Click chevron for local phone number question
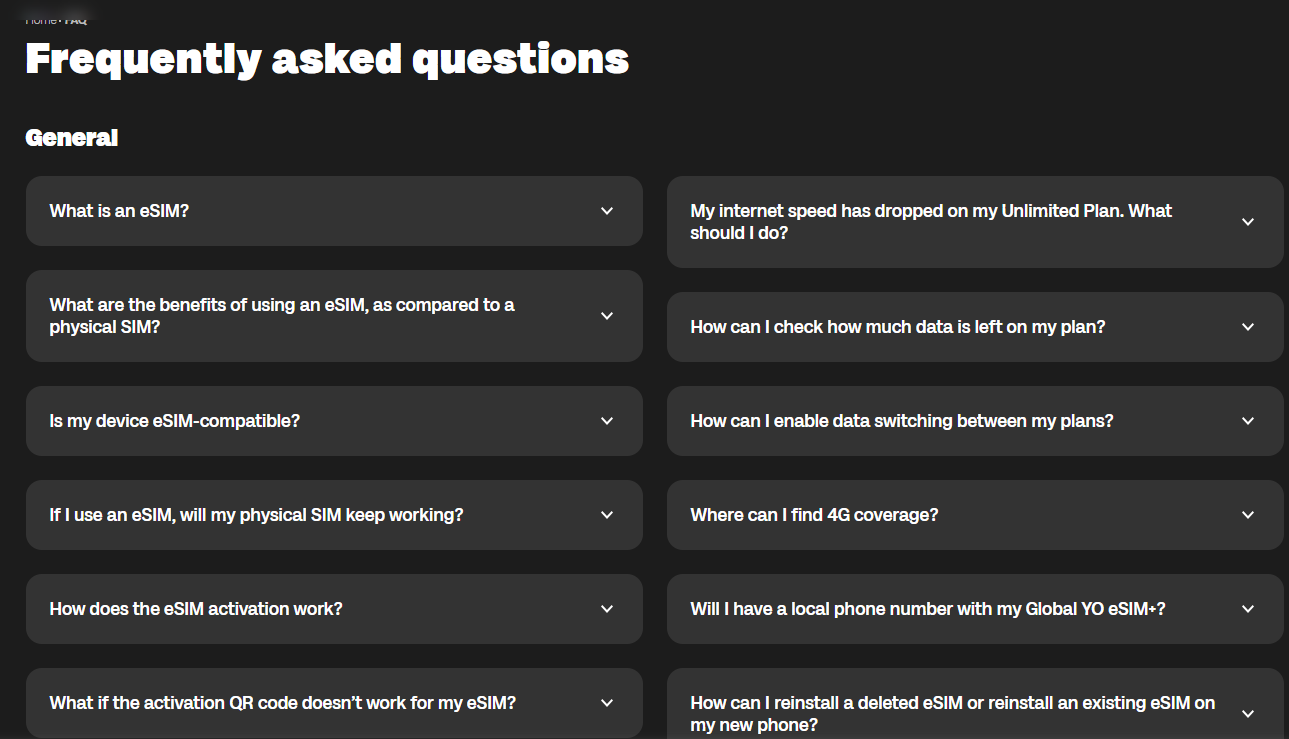 (1247, 609)
